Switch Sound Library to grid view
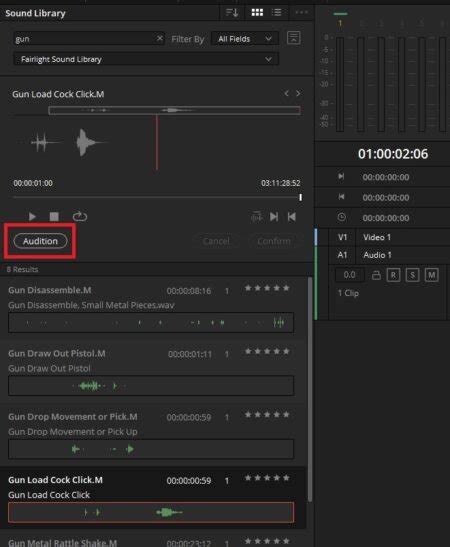Viewport: 450px width, 547px height. pos(257,13)
